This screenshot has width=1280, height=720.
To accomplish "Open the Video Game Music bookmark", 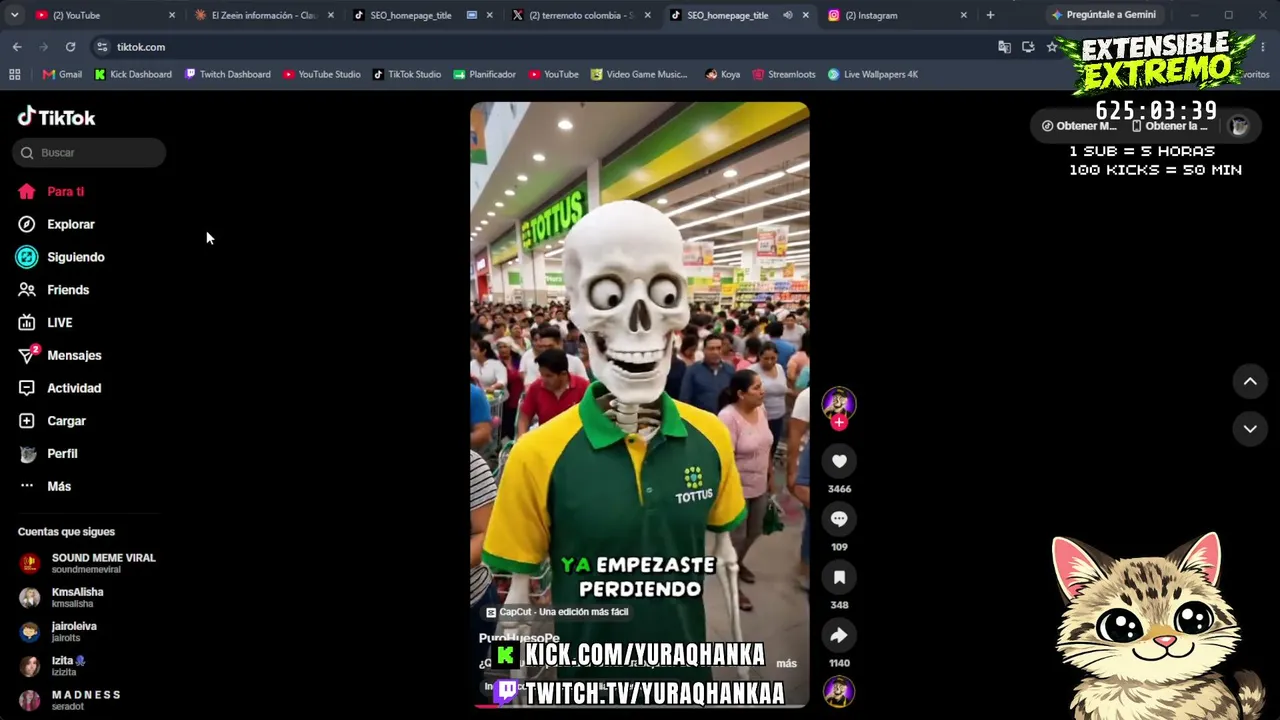I will tap(639, 74).
